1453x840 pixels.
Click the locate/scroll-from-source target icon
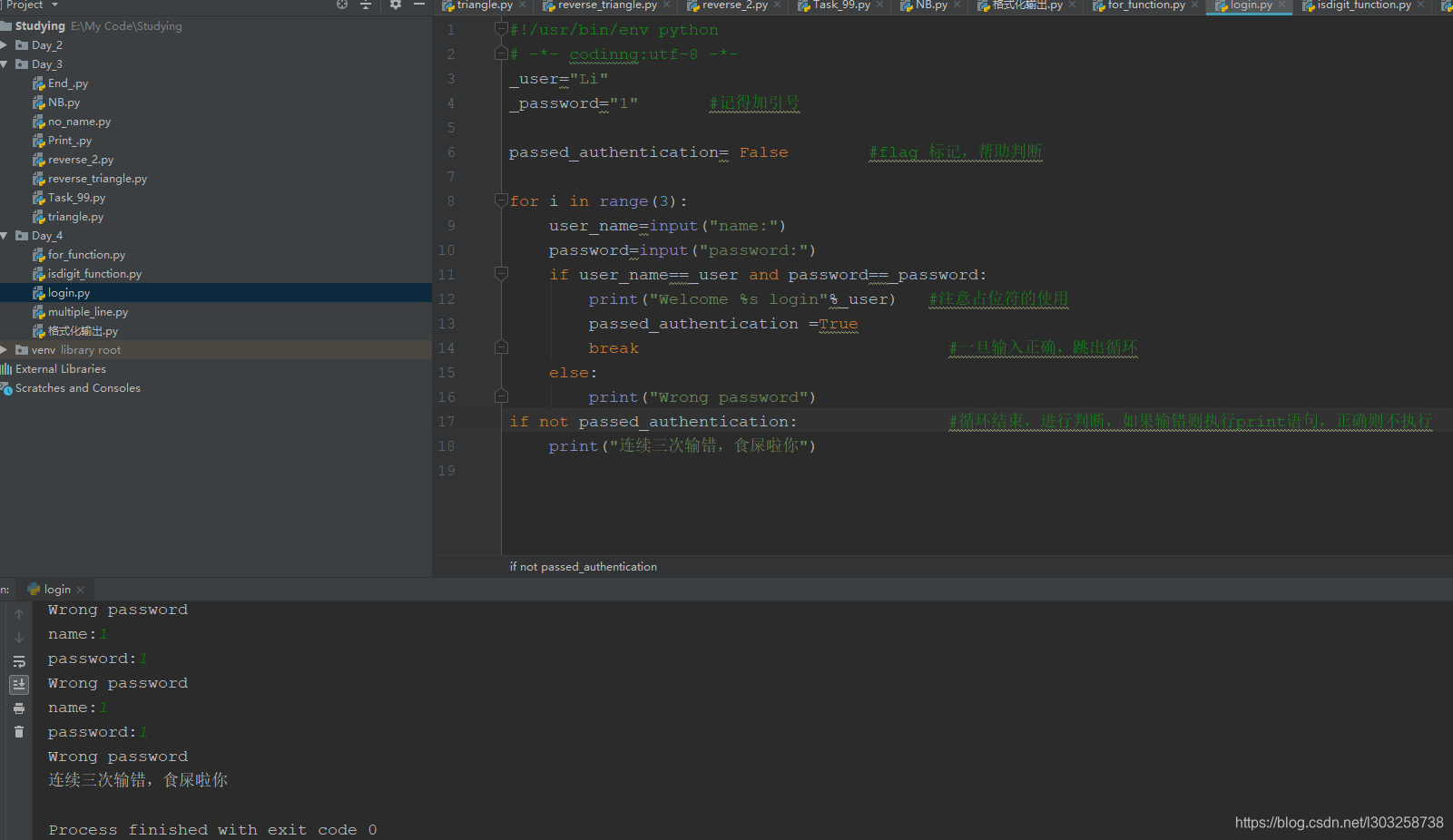pos(342,5)
